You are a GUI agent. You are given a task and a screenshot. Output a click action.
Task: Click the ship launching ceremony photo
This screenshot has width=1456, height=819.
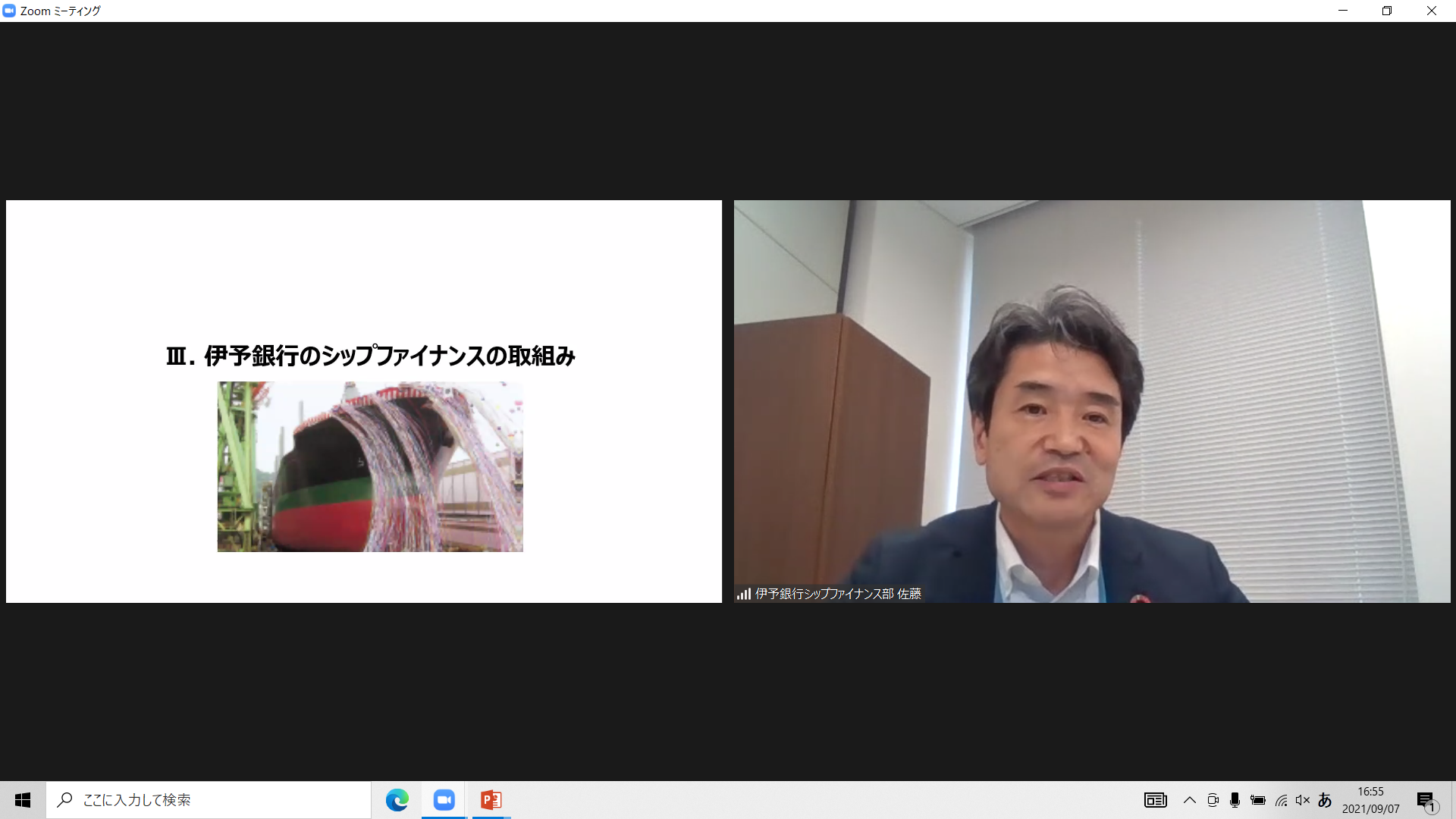(x=370, y=466)
